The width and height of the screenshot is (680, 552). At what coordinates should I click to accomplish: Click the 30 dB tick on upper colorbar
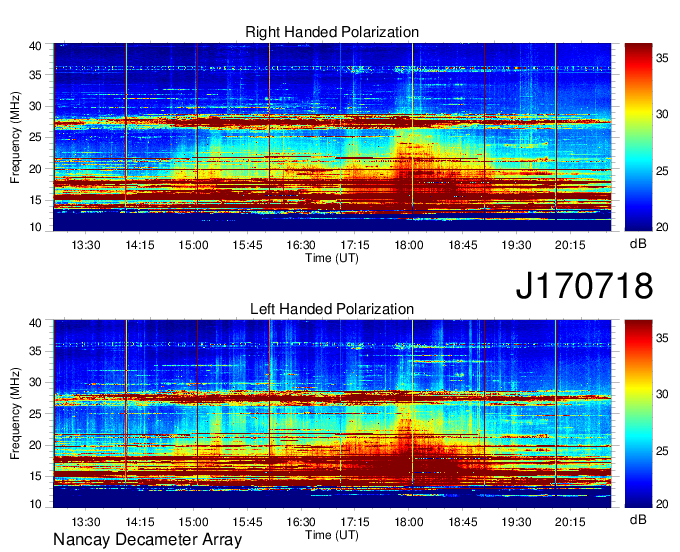click(x=662, y=114)
